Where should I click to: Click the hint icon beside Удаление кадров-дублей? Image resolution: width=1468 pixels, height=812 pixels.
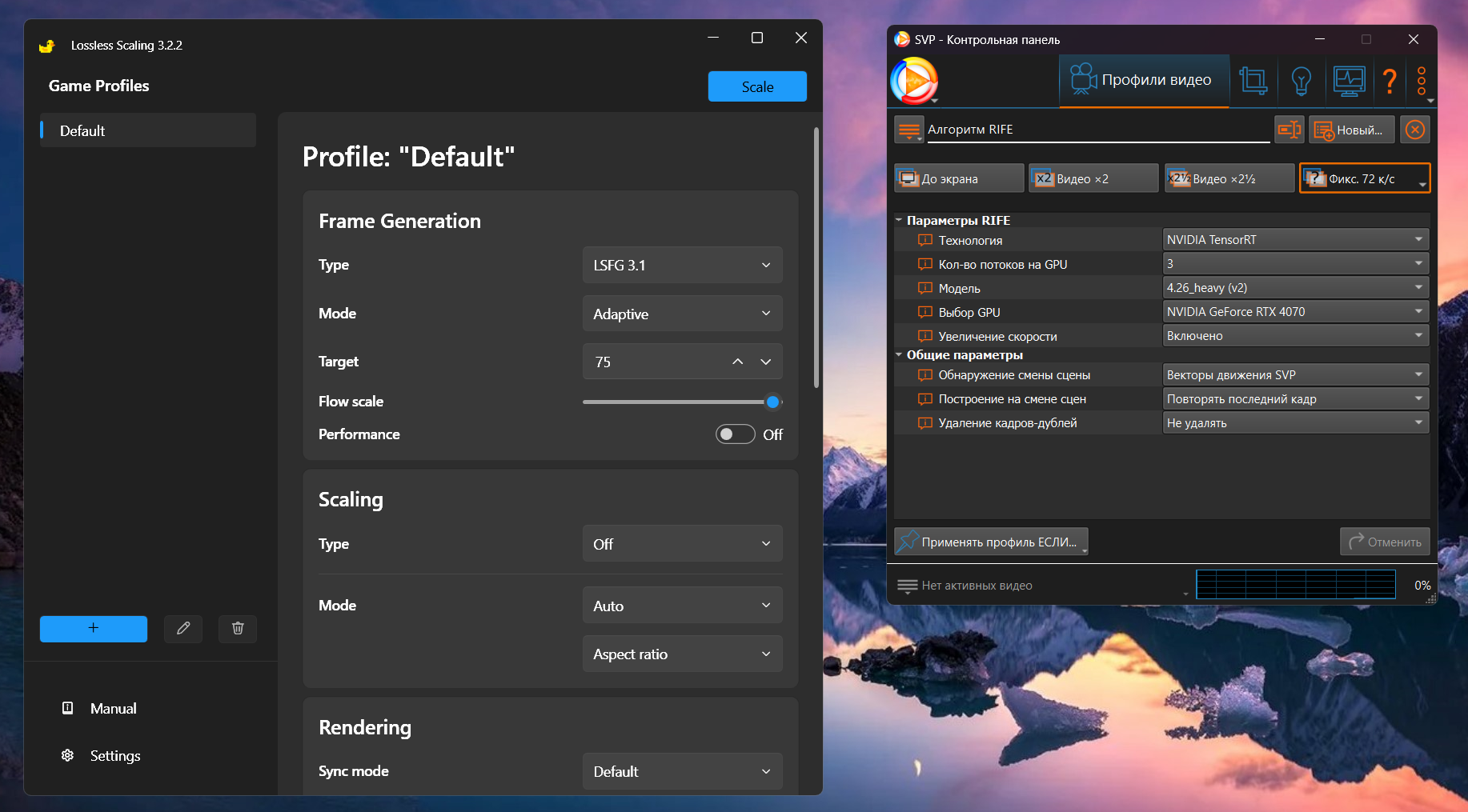[925, 422]
